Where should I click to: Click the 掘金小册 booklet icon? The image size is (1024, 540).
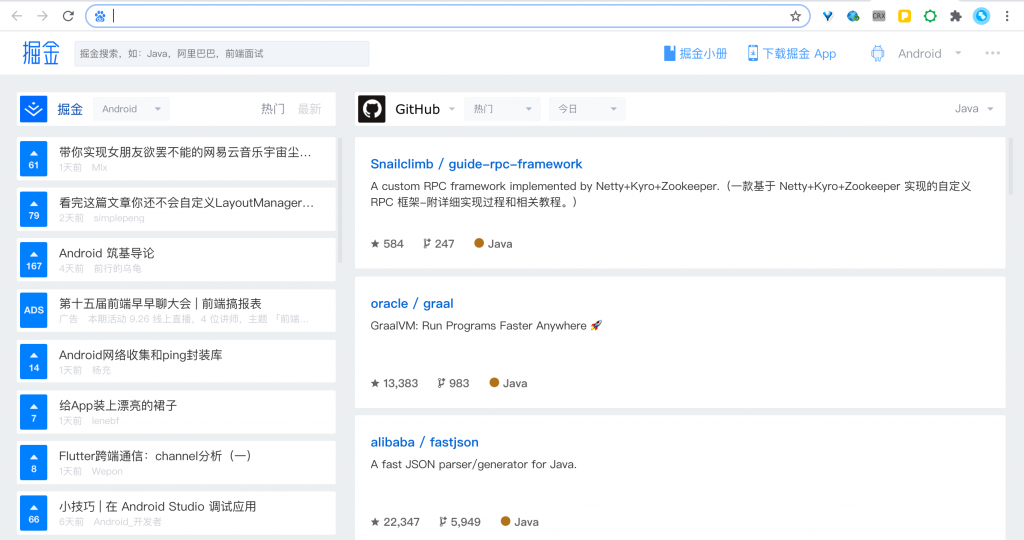click(x=669, y=54)
